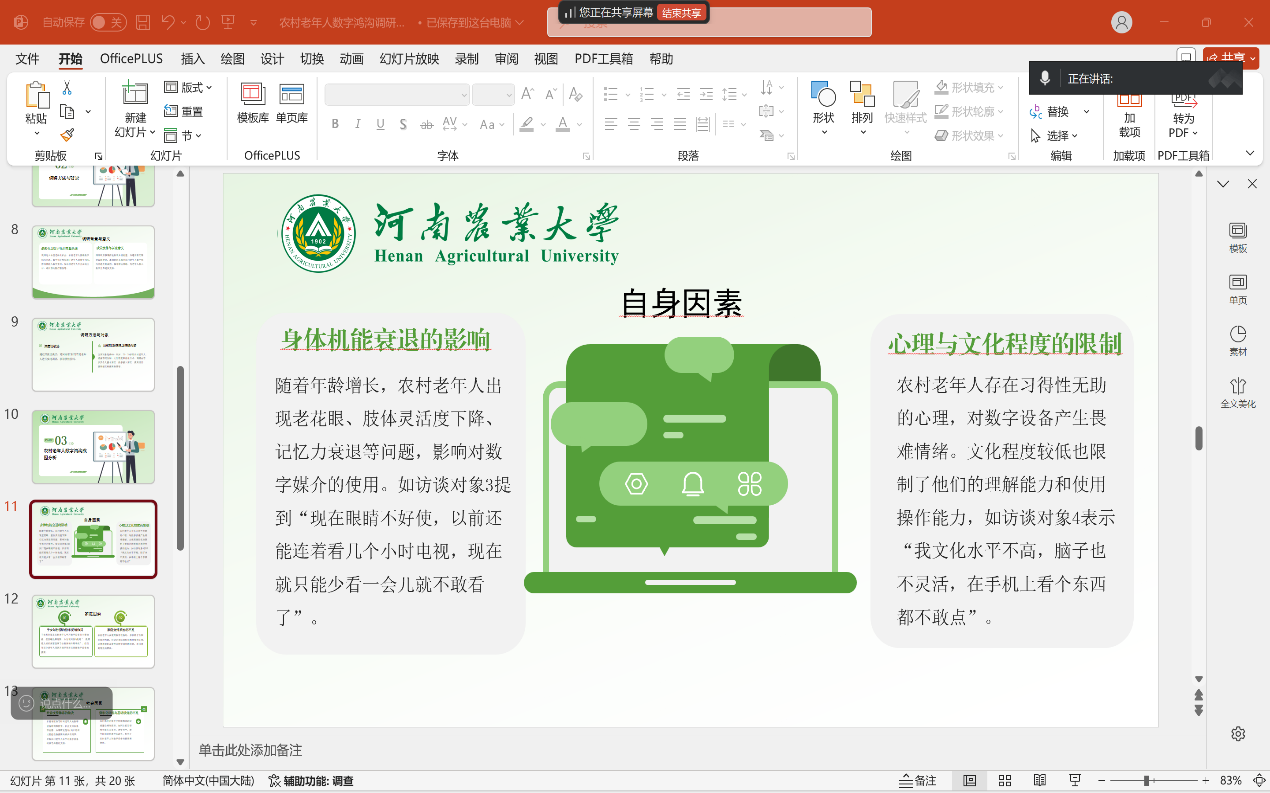Click the zoom slider in status bar

click(1146, 780)
